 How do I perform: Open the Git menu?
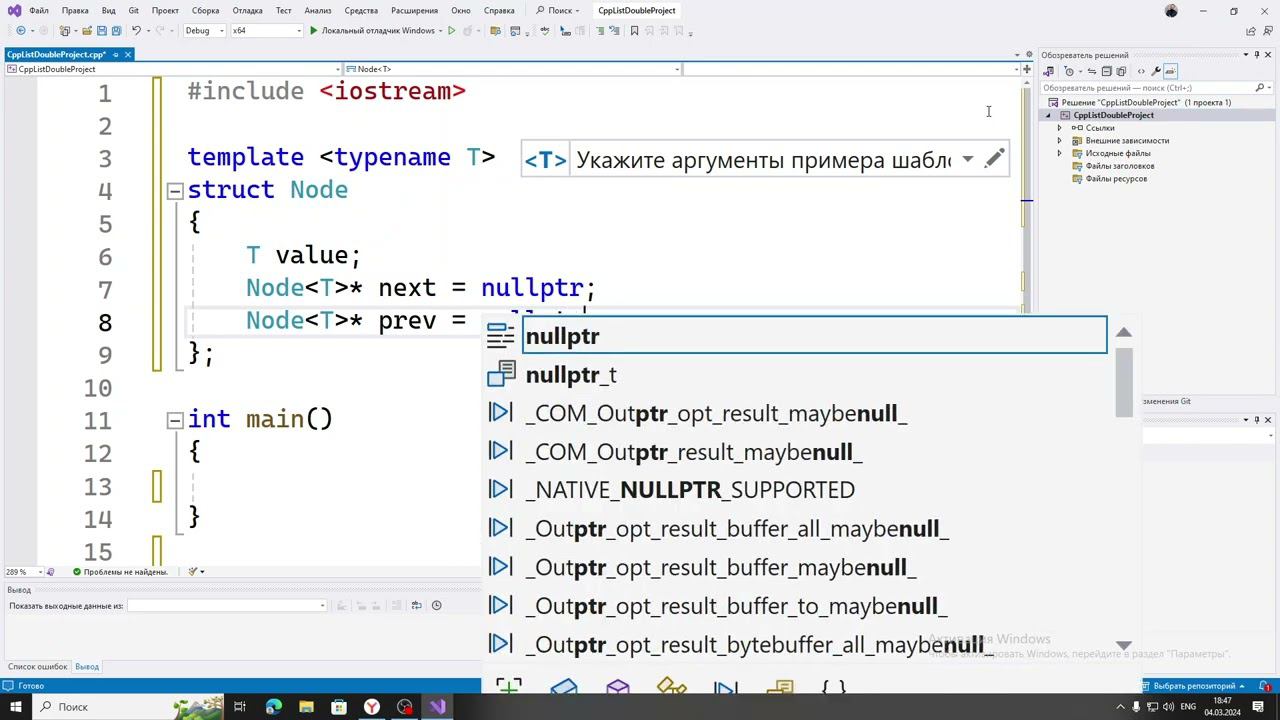tap(133, 10)
